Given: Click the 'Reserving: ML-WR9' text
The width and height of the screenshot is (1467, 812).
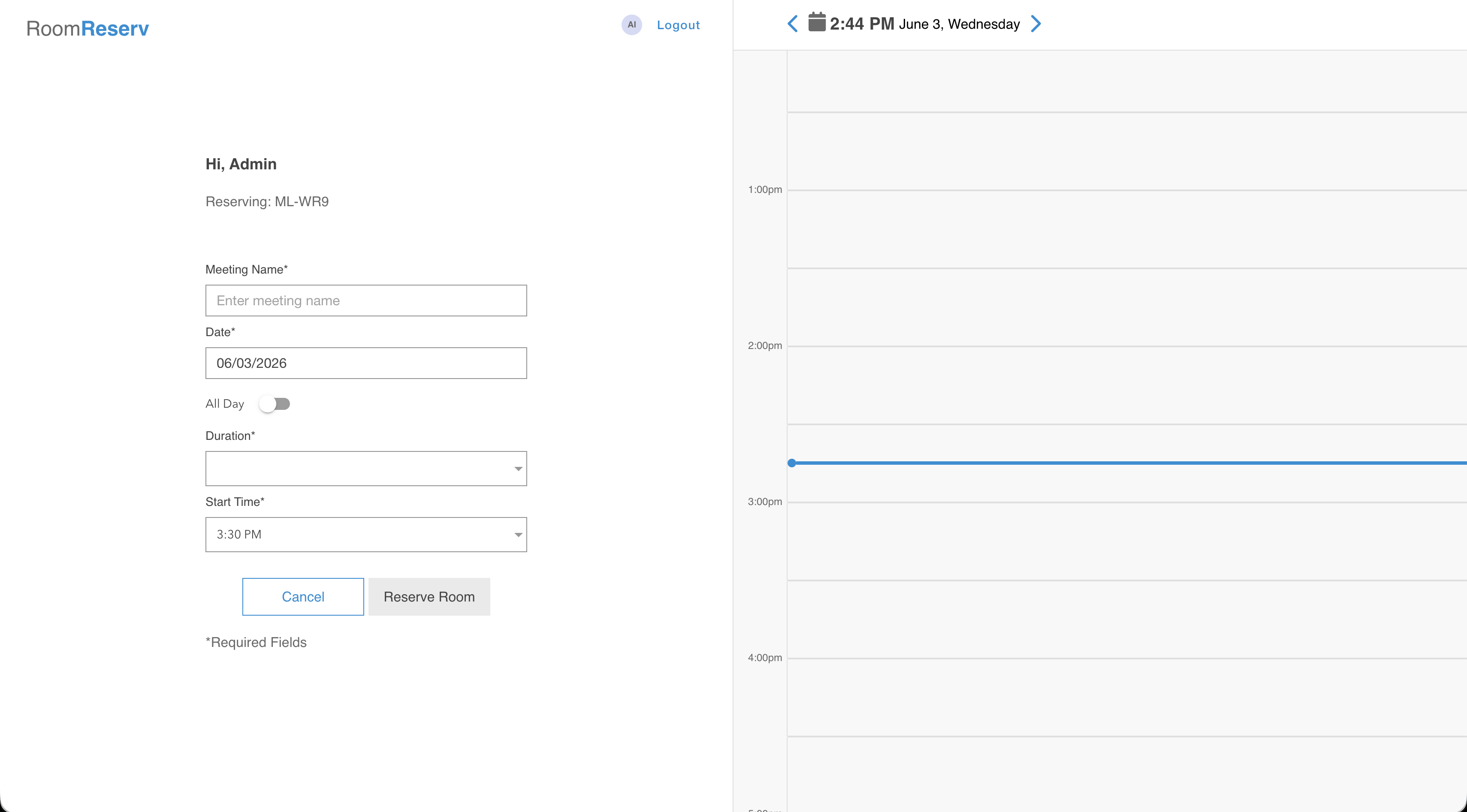Looking at the screenshot, I should (x=267, y=201).
